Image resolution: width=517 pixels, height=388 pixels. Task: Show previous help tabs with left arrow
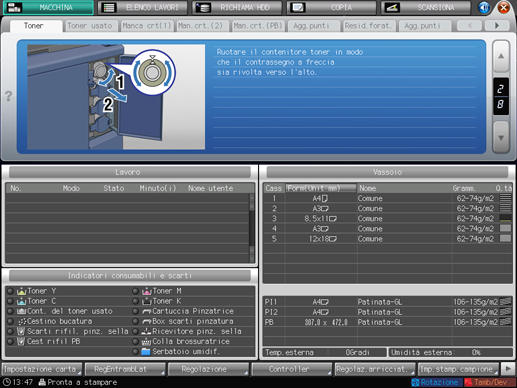tap(469, 26)
